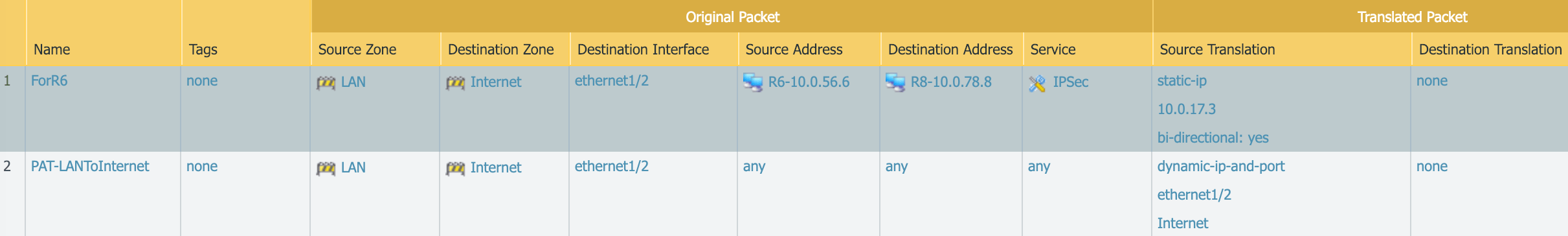Click the R6-10.0.56.6 address object icon
The height and width of the screenshot is (236, 1568).
click(753, 83)
